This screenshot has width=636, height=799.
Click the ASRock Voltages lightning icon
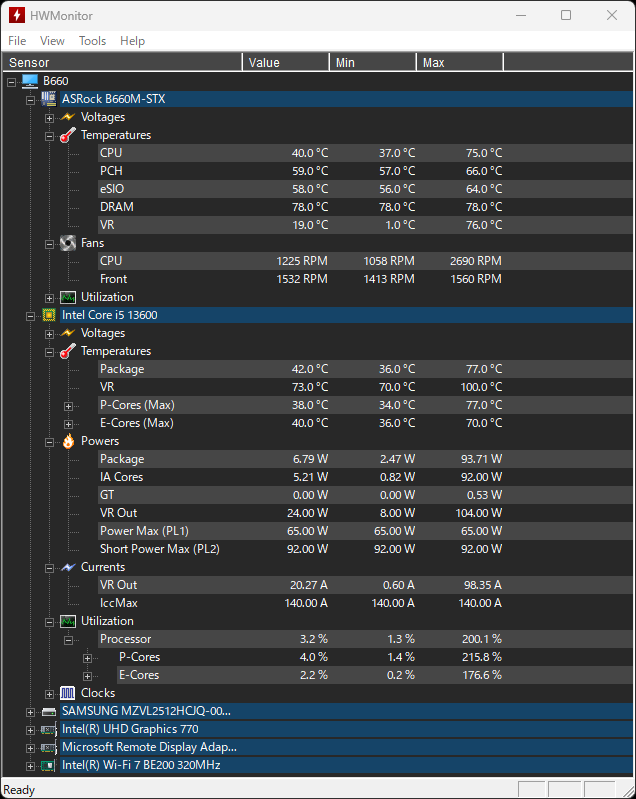click(x=68, y=117)
